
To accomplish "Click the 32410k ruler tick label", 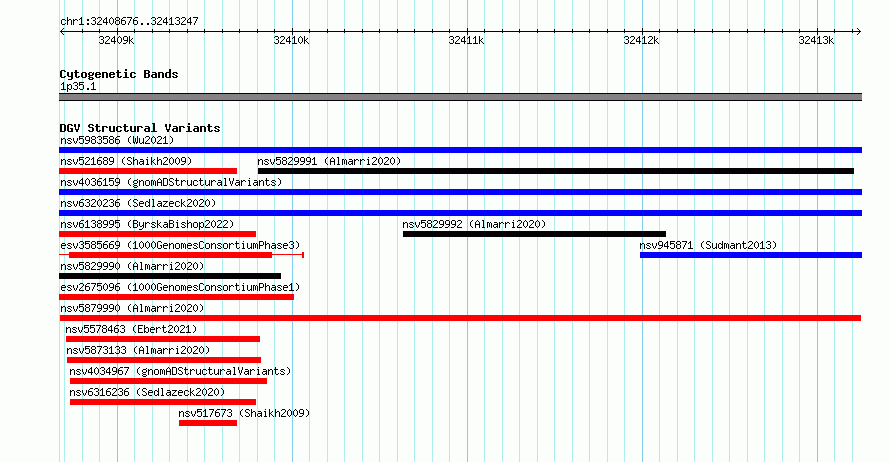I will [291, 40].
